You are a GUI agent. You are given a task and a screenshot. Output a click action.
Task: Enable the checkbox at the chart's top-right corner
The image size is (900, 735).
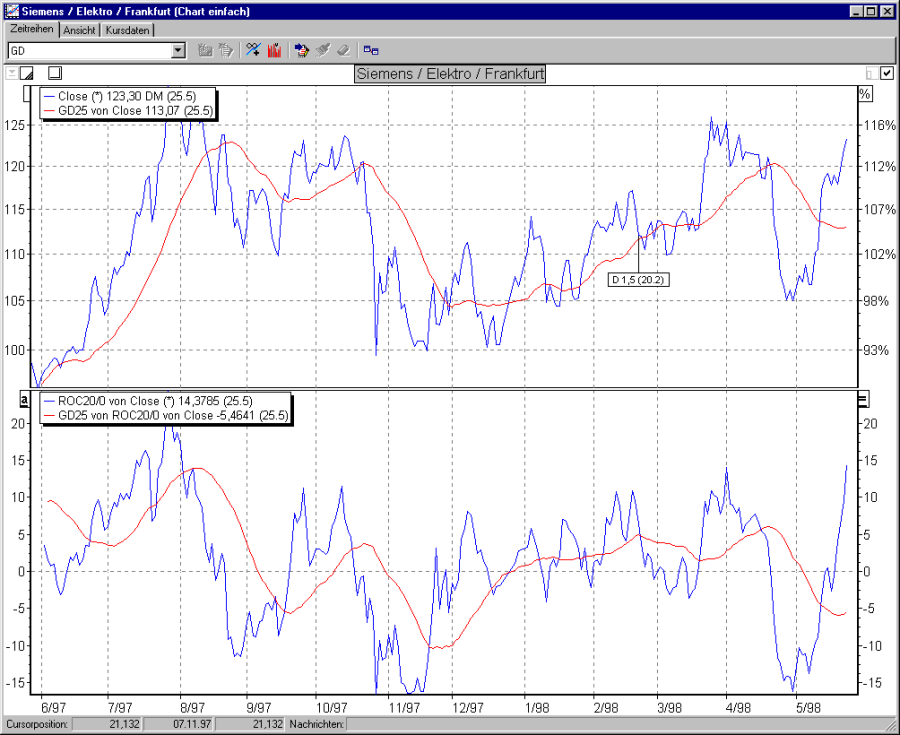click(885, 73)
